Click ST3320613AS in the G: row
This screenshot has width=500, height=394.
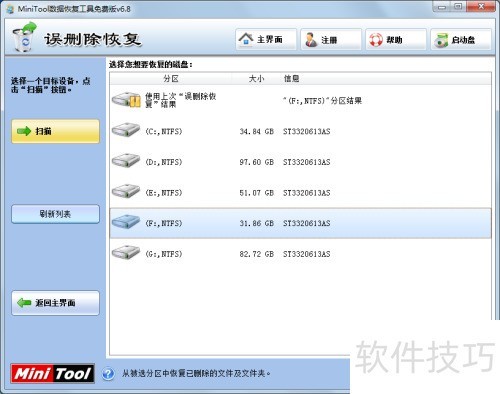coord(307,254)
